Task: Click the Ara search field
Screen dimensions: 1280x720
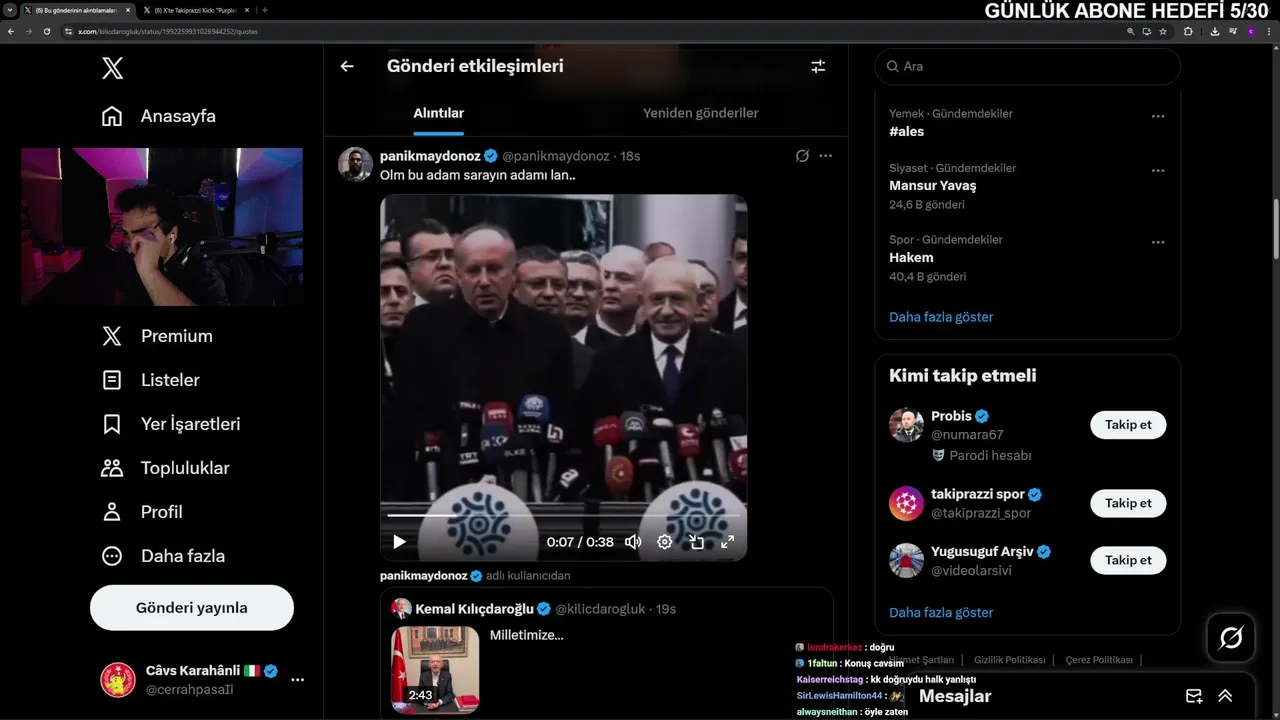Action: pyautogui.click(x=1028, y=66)
